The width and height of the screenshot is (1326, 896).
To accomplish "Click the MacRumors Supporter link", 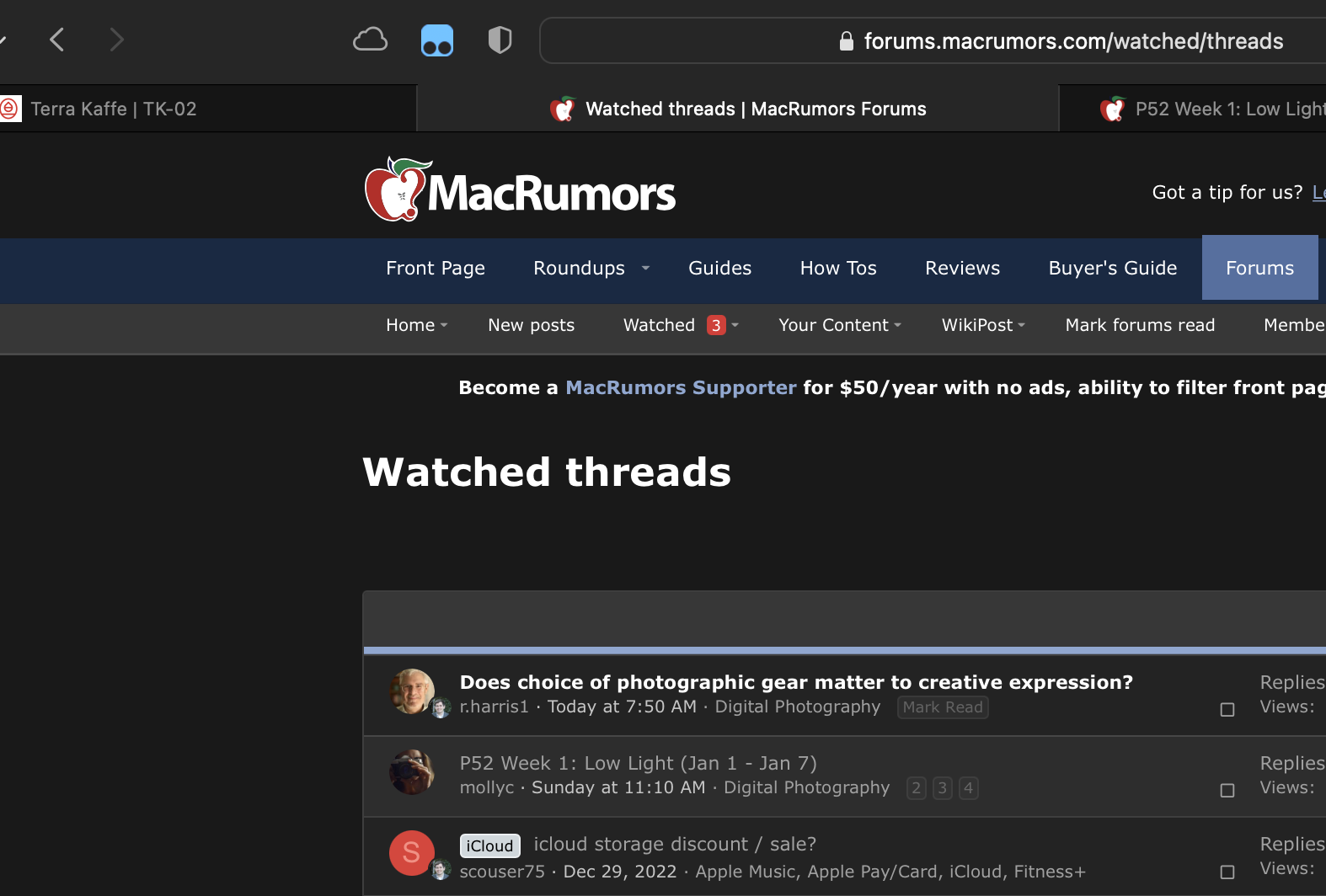I will 681,387.
